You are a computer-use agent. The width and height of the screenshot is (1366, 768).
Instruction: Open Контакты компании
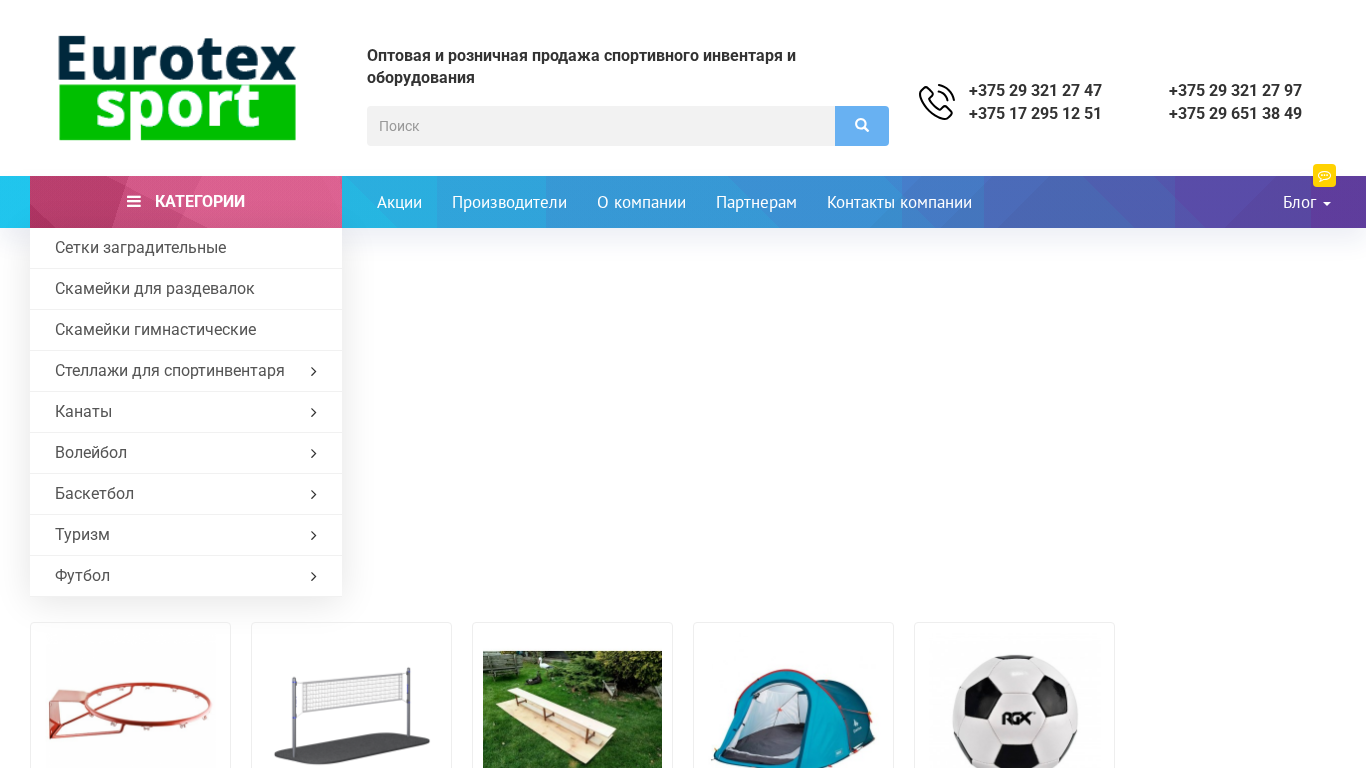pos(899,202)
